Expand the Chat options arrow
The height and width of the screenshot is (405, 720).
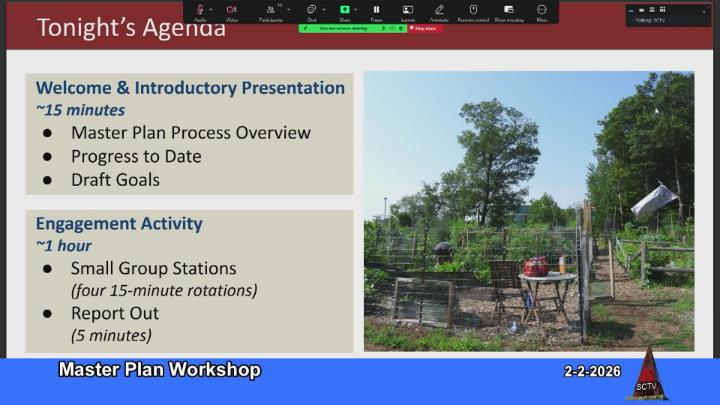325,10
